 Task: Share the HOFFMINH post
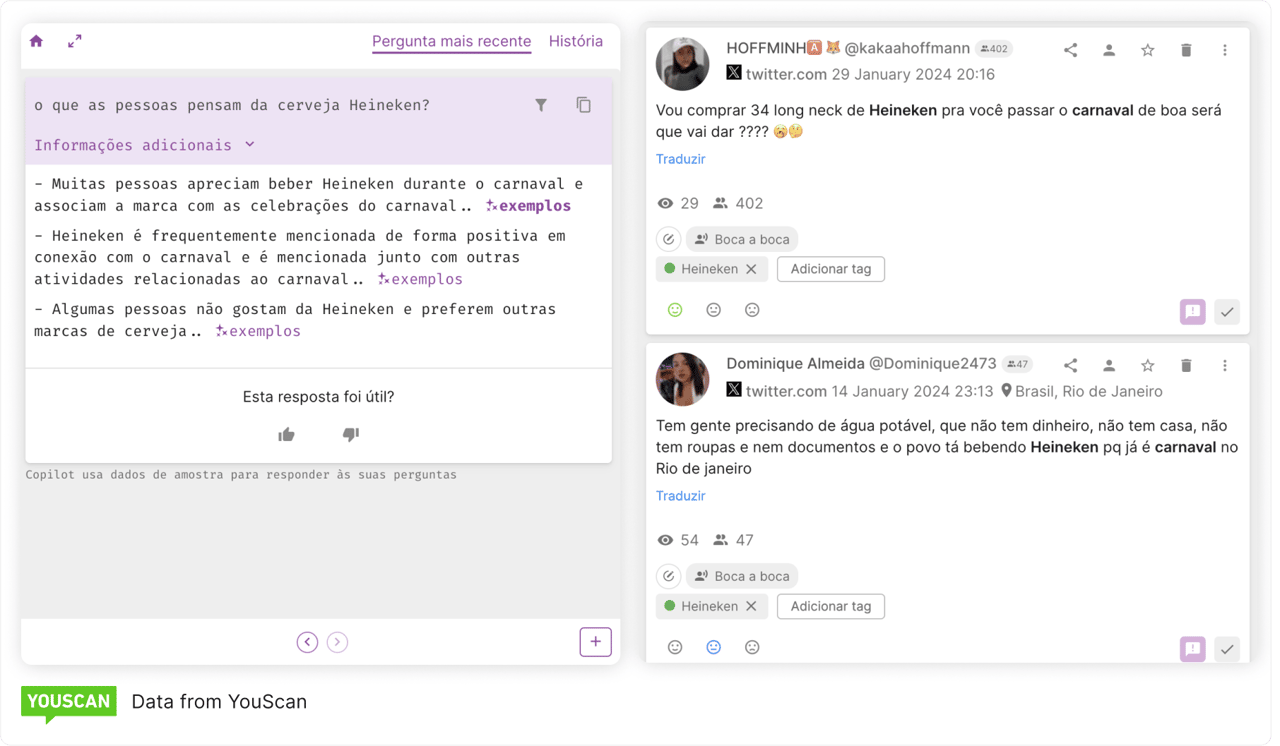click(x=1070, y=50)
